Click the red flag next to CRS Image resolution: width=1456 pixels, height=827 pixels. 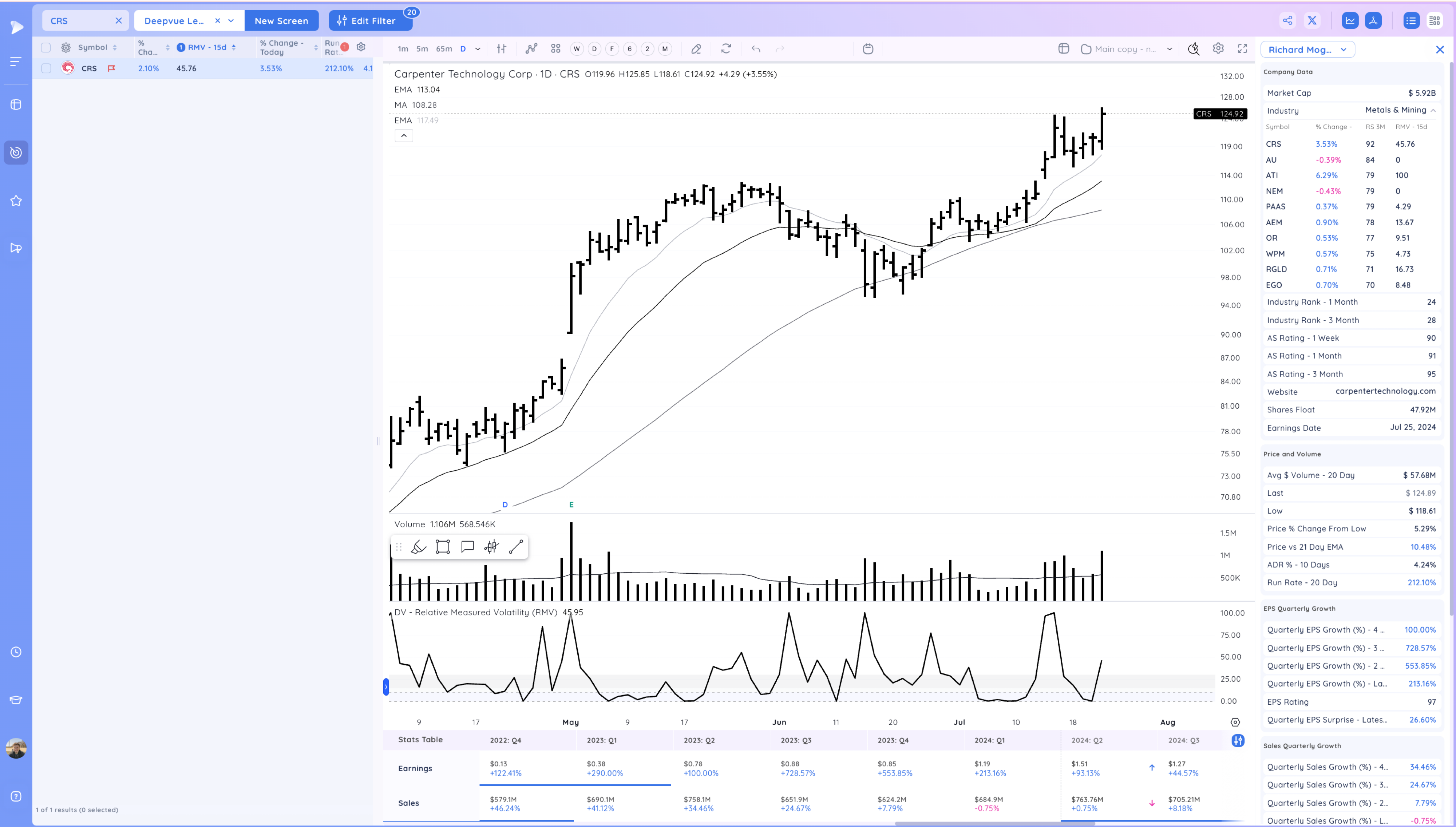(x=111, y=68)
